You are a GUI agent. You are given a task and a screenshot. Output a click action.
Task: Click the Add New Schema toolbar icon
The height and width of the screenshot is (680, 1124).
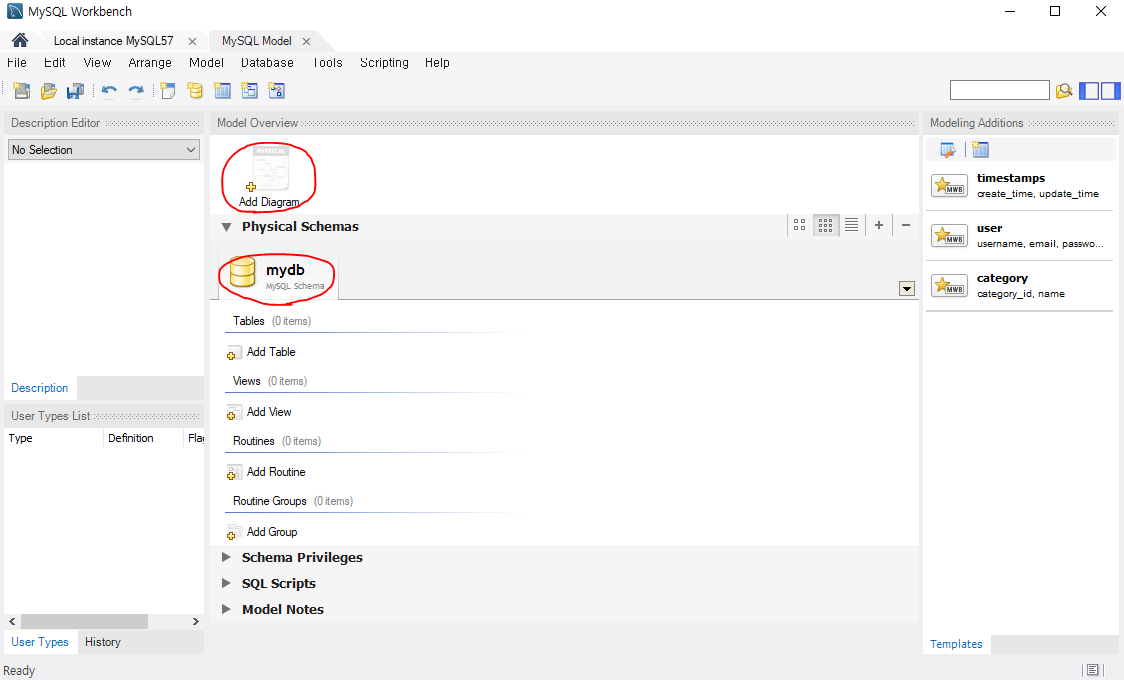coord(195,90)
